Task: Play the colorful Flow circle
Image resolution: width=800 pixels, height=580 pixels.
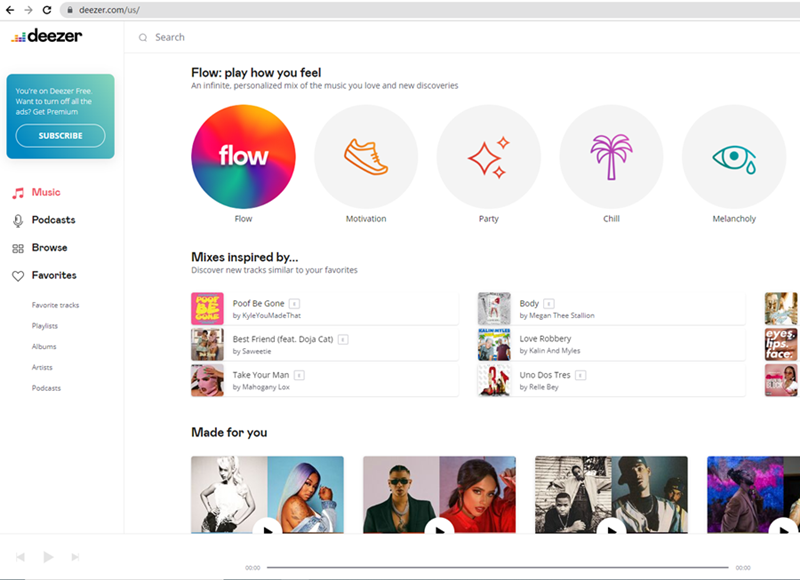Action: [243, 157]
